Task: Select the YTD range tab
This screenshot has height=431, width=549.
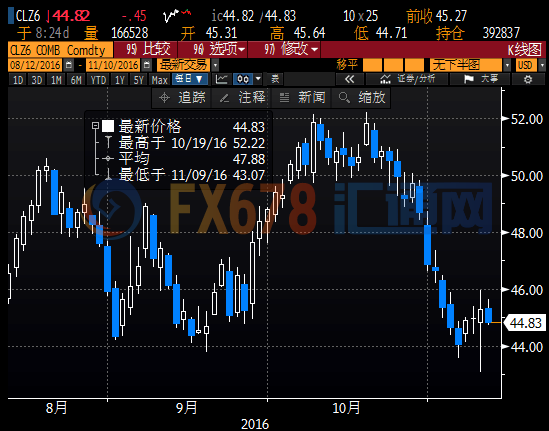Action: coord(98,80)
